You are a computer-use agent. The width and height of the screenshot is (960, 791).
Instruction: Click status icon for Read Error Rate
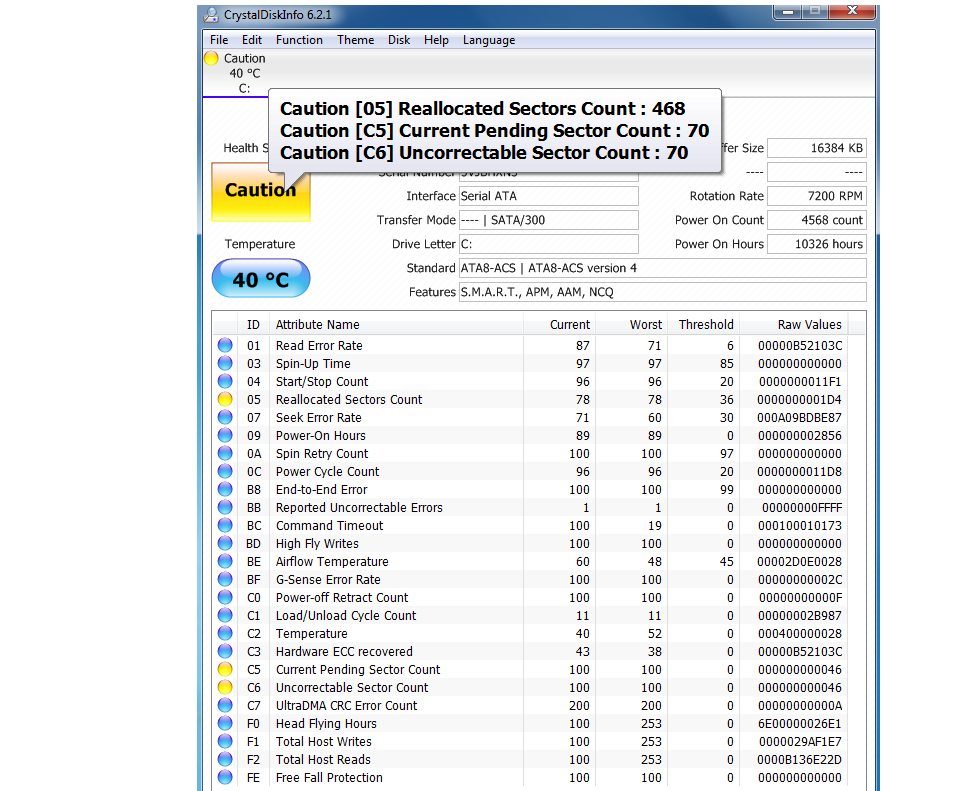[225, 345]
